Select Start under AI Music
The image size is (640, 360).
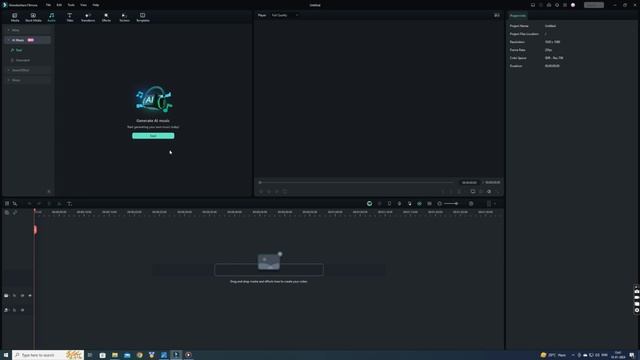pyautogui.click(x=19, y=50)
